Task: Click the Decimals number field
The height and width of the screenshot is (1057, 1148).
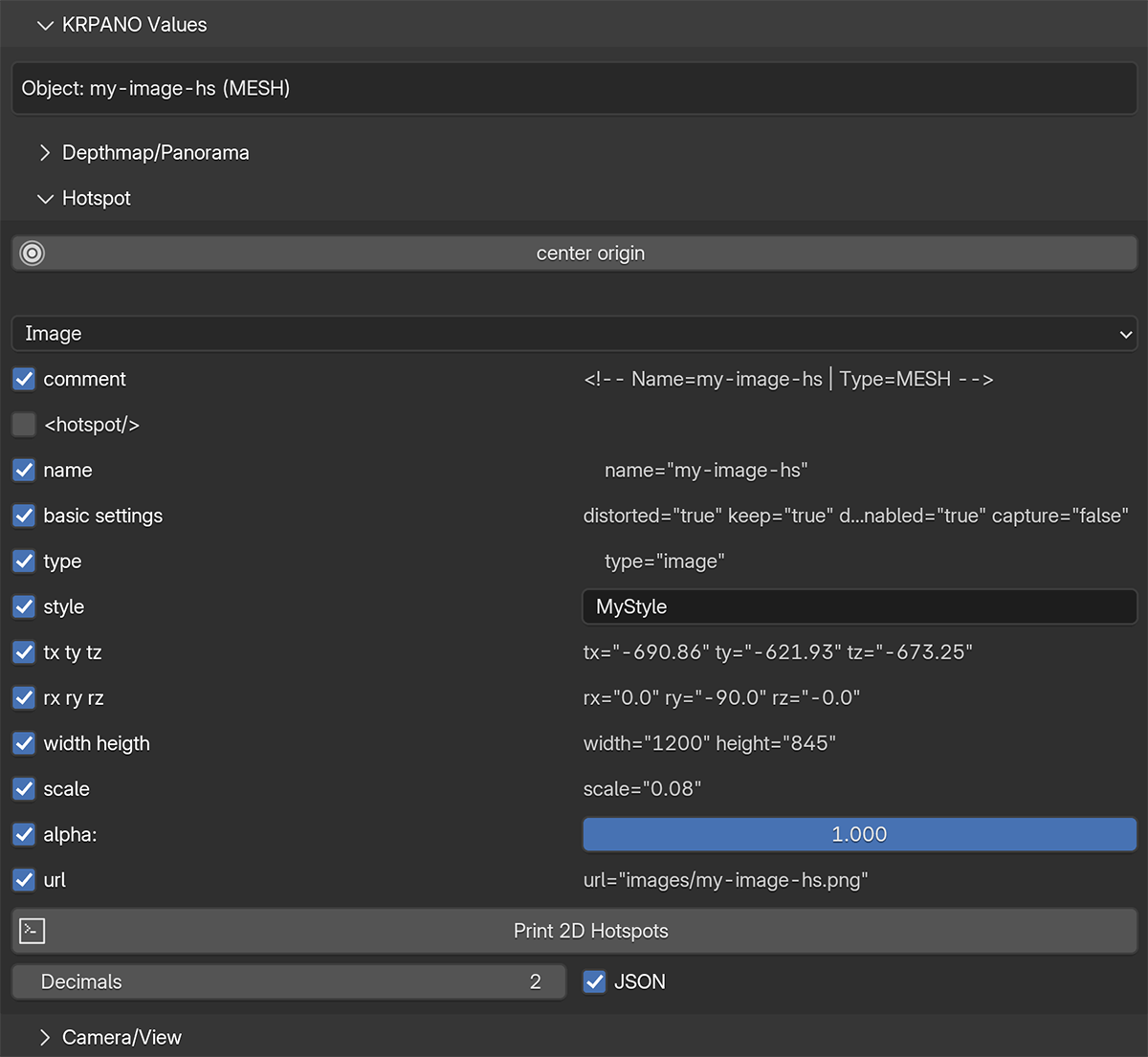Action: pyautogui.click(x=288, y=981)
